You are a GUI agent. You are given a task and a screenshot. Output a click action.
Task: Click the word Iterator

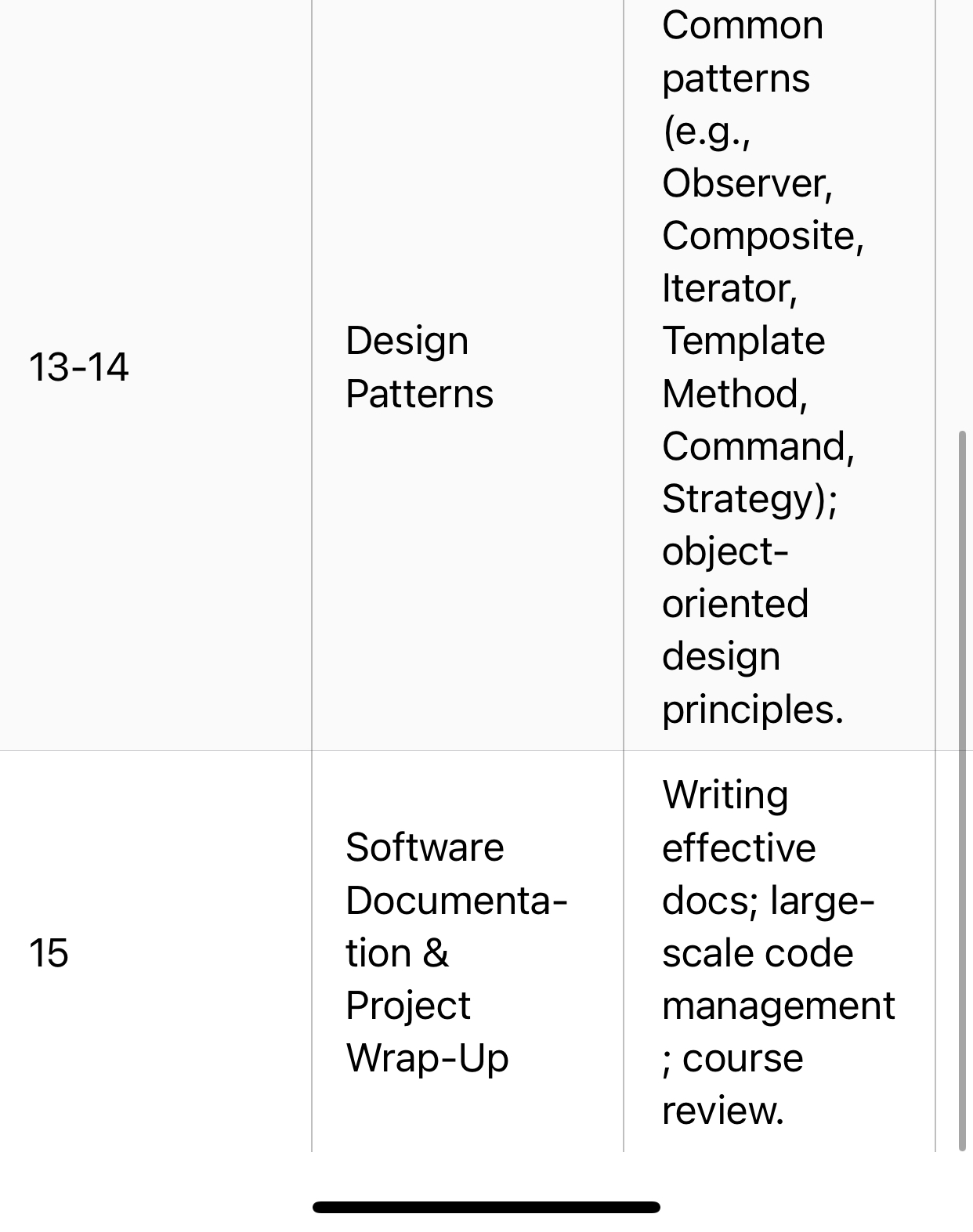pyautogui.click(x=728, y=288)
